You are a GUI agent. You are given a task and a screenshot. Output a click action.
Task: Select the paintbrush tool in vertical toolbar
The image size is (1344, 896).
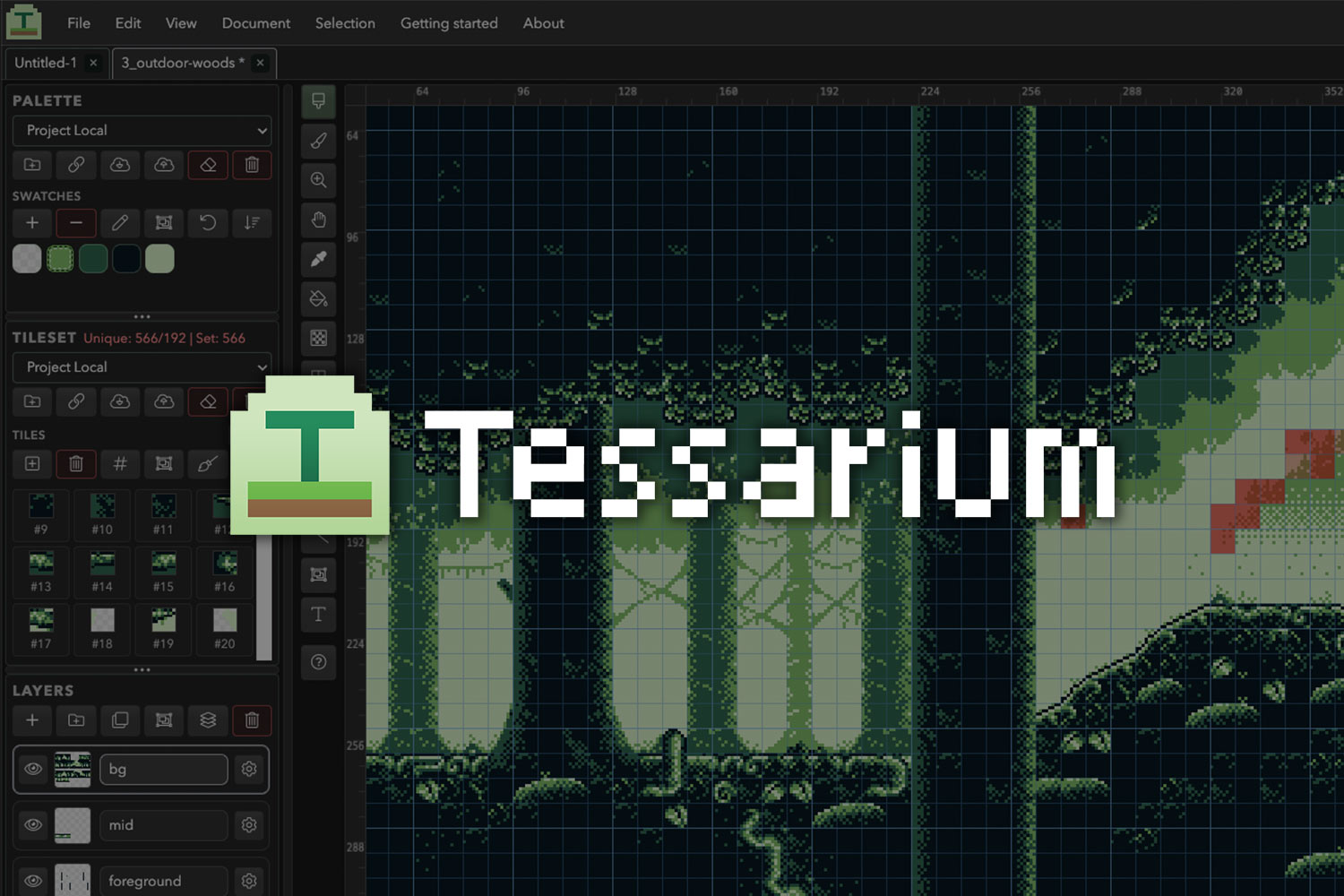point(318,141)
